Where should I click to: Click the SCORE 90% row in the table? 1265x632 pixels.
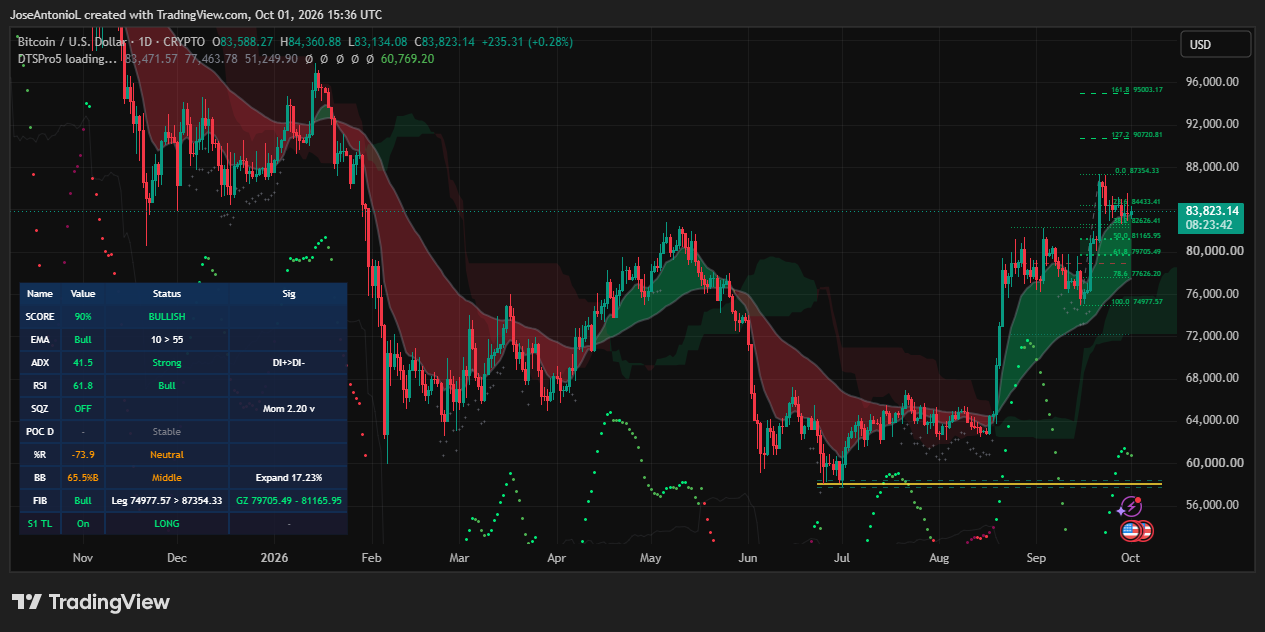pos(183,316)
